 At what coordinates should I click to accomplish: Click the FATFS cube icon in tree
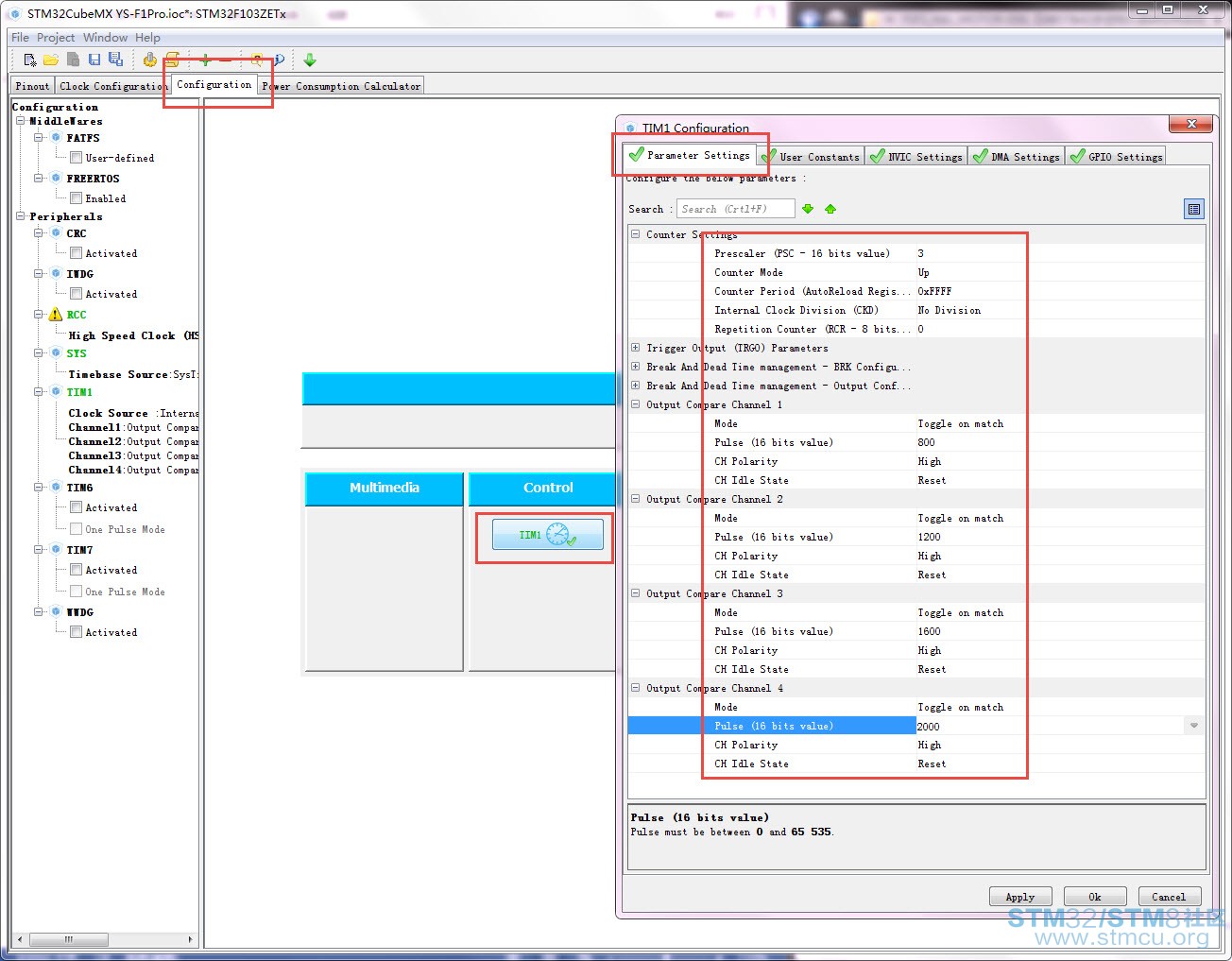click(56, 138)
